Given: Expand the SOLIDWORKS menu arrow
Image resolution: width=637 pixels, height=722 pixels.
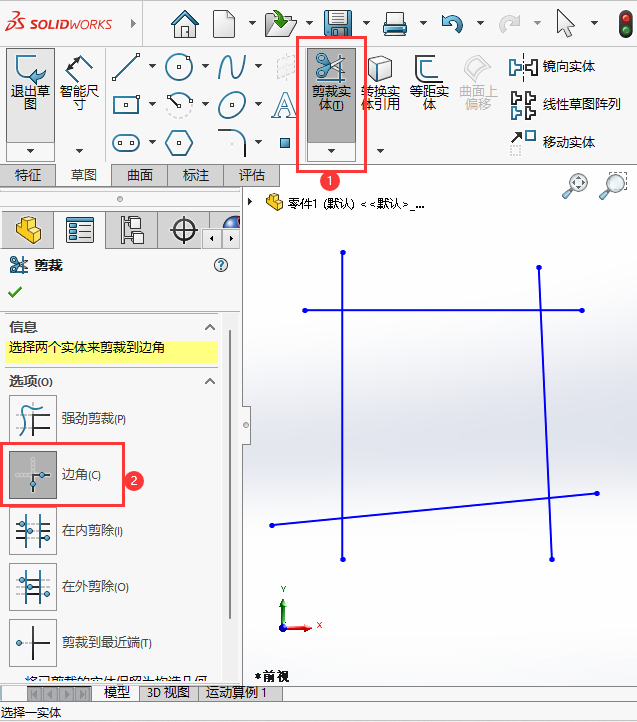Looking at the screenshot, I should 133,23.
